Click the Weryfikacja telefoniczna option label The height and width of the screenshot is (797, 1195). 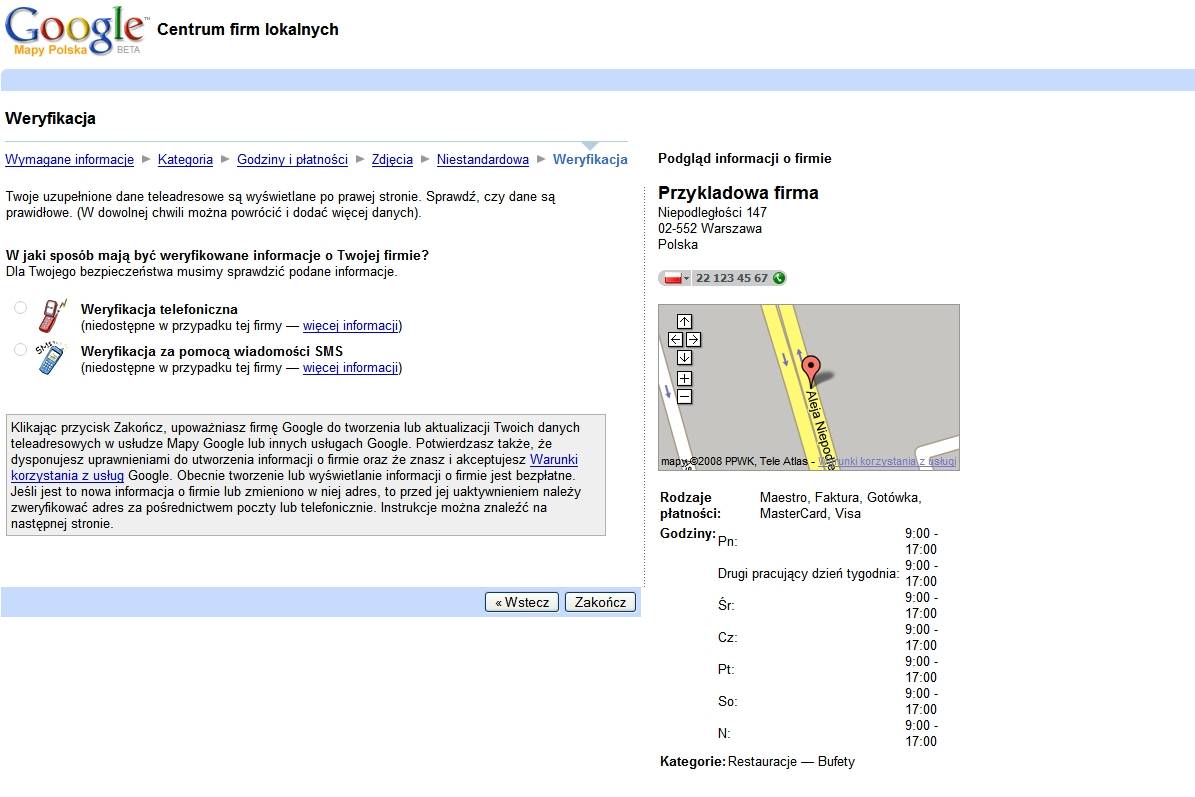tap(159, 309)
